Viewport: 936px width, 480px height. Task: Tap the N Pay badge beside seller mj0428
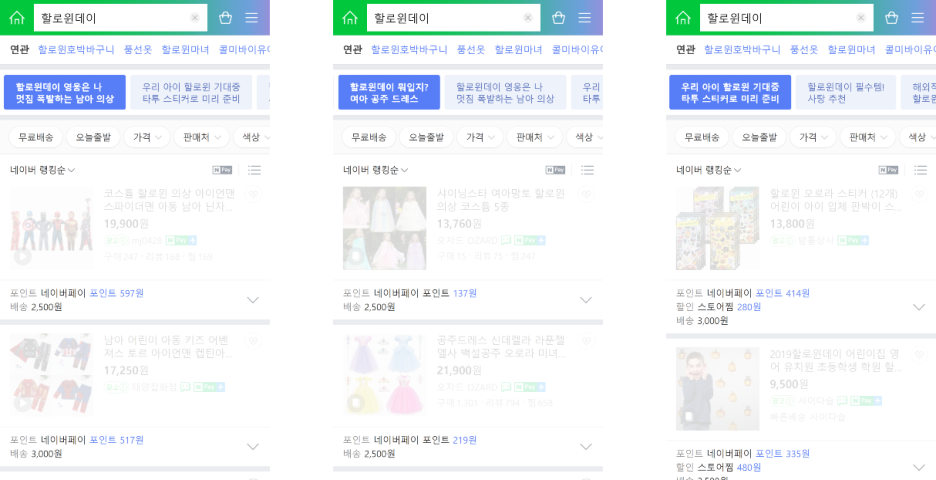[x=181, y=241]
